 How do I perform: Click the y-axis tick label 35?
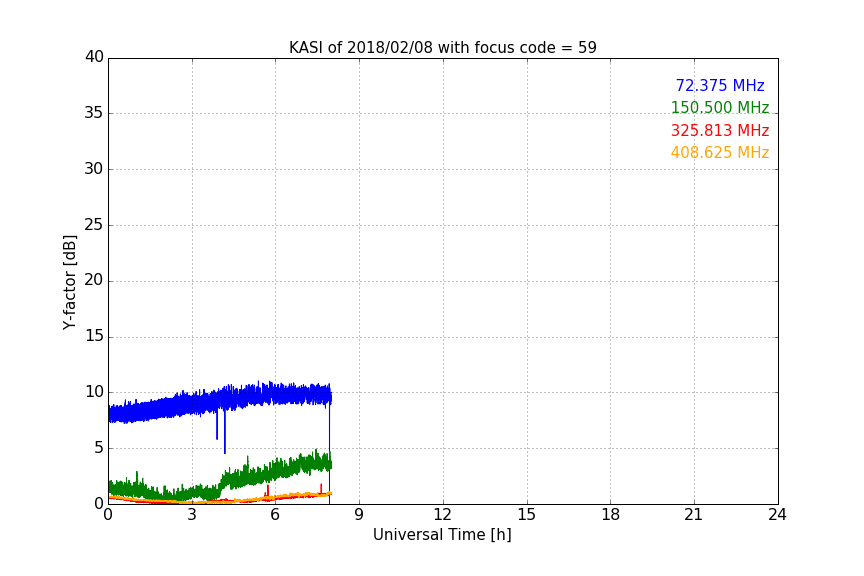(94, 113)
